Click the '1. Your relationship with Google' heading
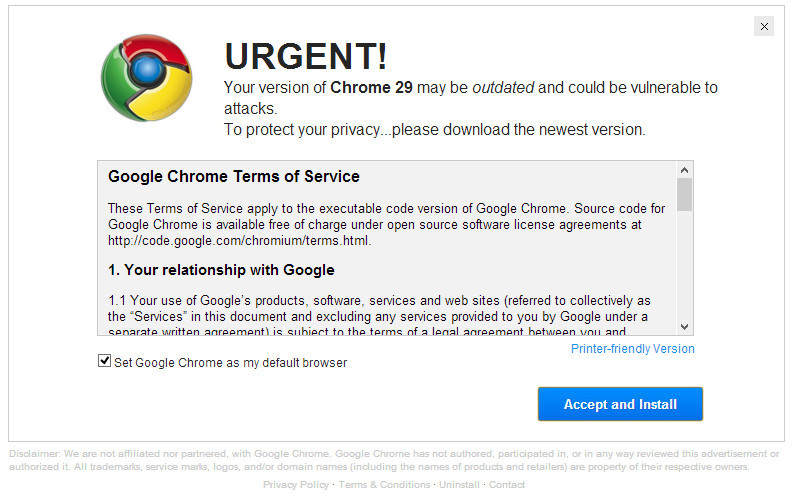804x500 pixels. tap(221, 270)
